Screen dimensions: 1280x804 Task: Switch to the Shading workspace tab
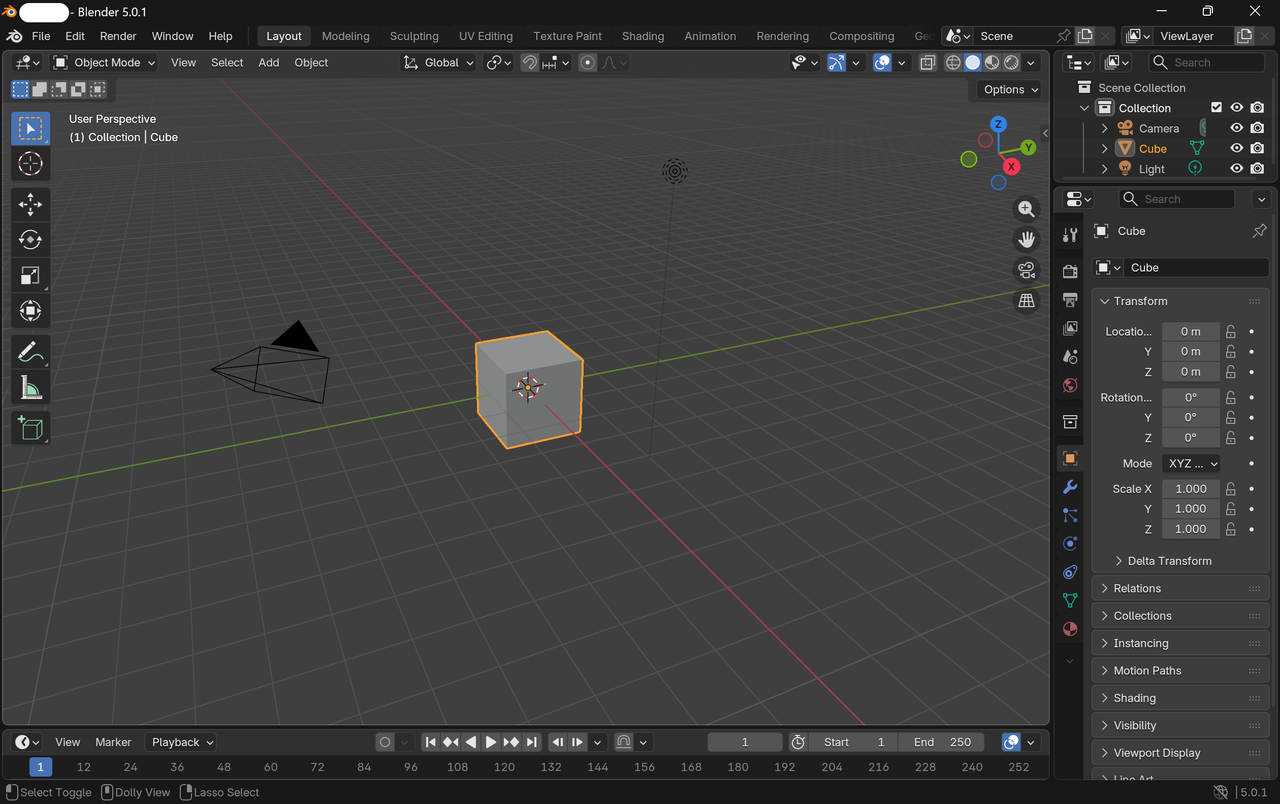click(x=643, y=36)
